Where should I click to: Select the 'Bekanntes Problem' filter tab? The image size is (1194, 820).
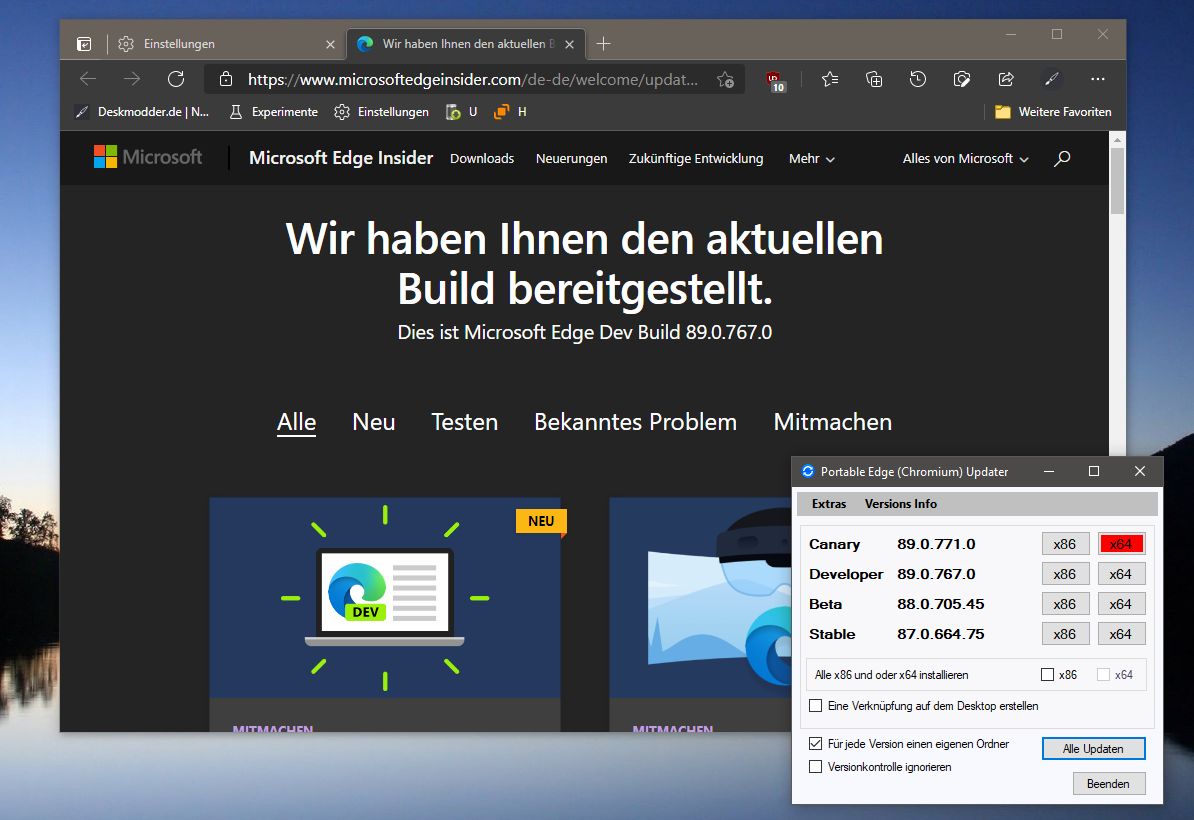click(x=636, y=422)
